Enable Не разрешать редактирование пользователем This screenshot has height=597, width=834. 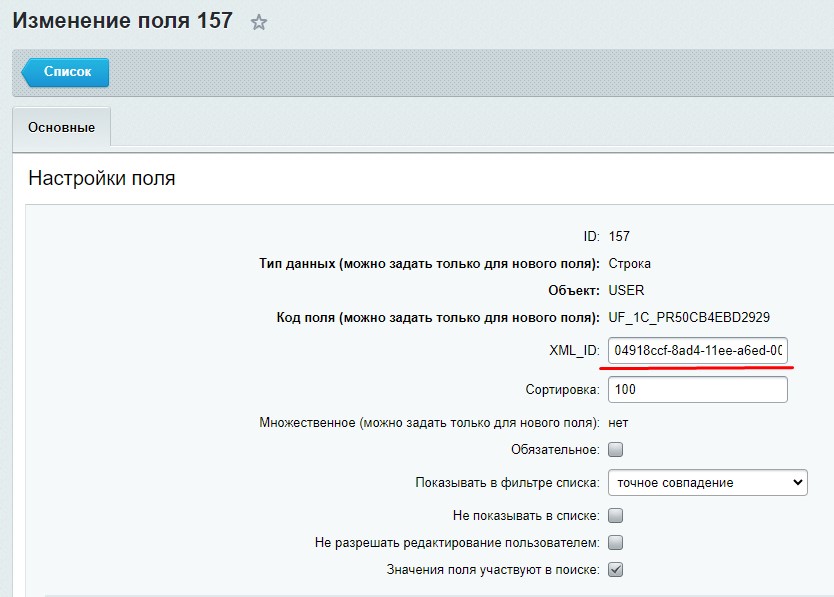click(617, 542)
